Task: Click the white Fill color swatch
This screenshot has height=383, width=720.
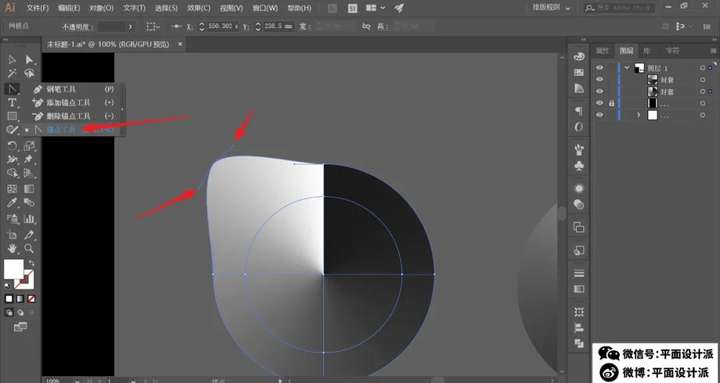Action: point(13,269)
